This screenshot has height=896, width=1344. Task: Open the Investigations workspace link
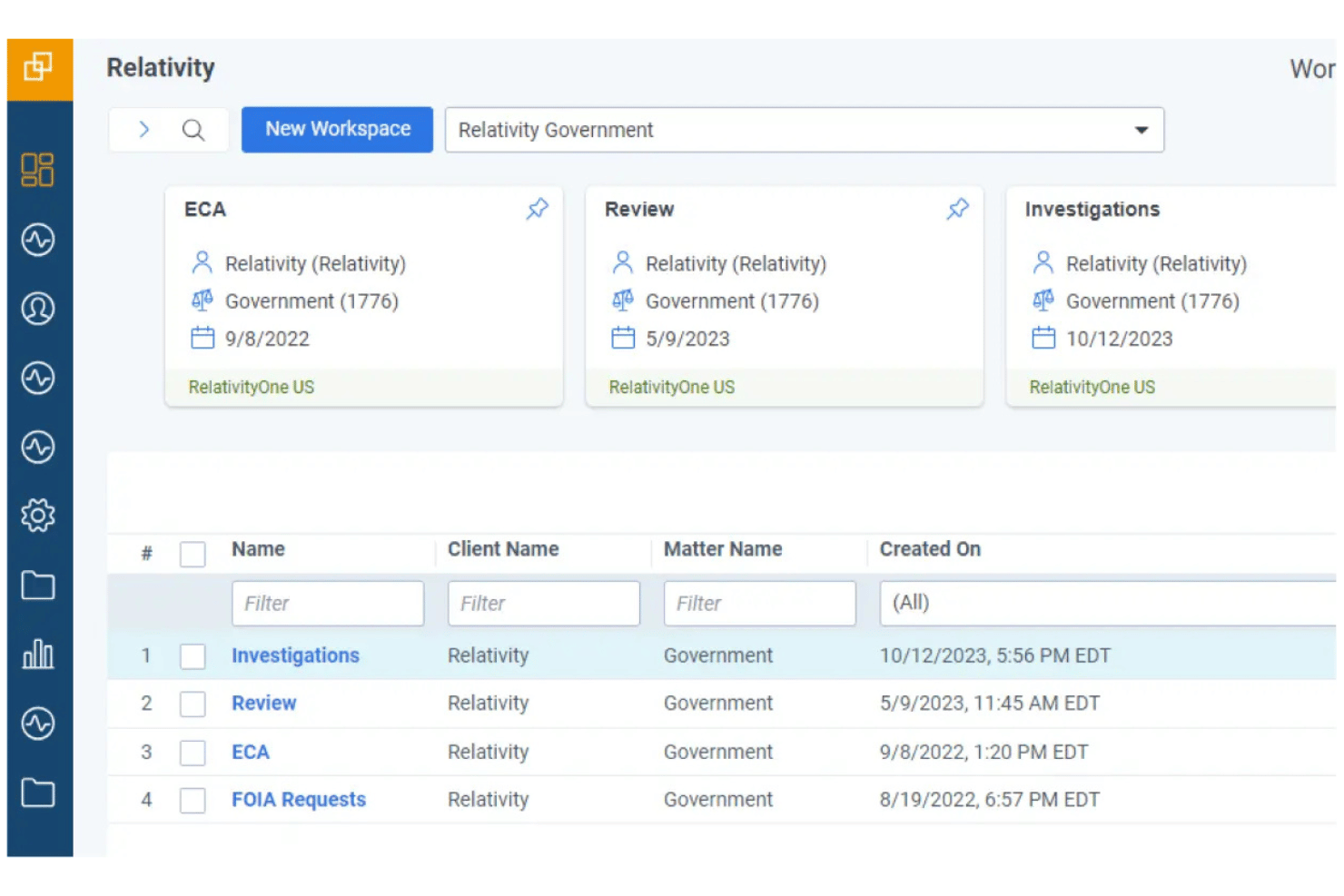click(x=295, y=655)
